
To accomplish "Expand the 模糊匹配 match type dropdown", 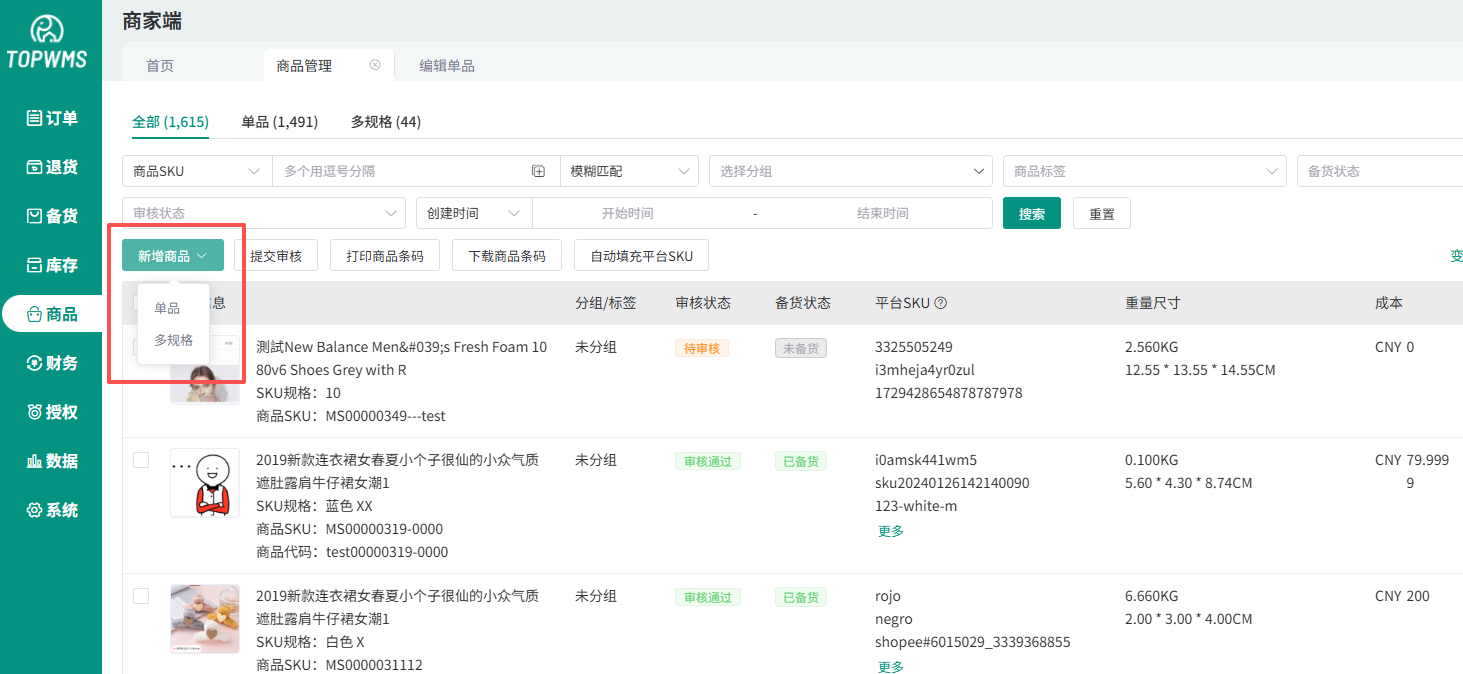I will (x=629, y=171).
